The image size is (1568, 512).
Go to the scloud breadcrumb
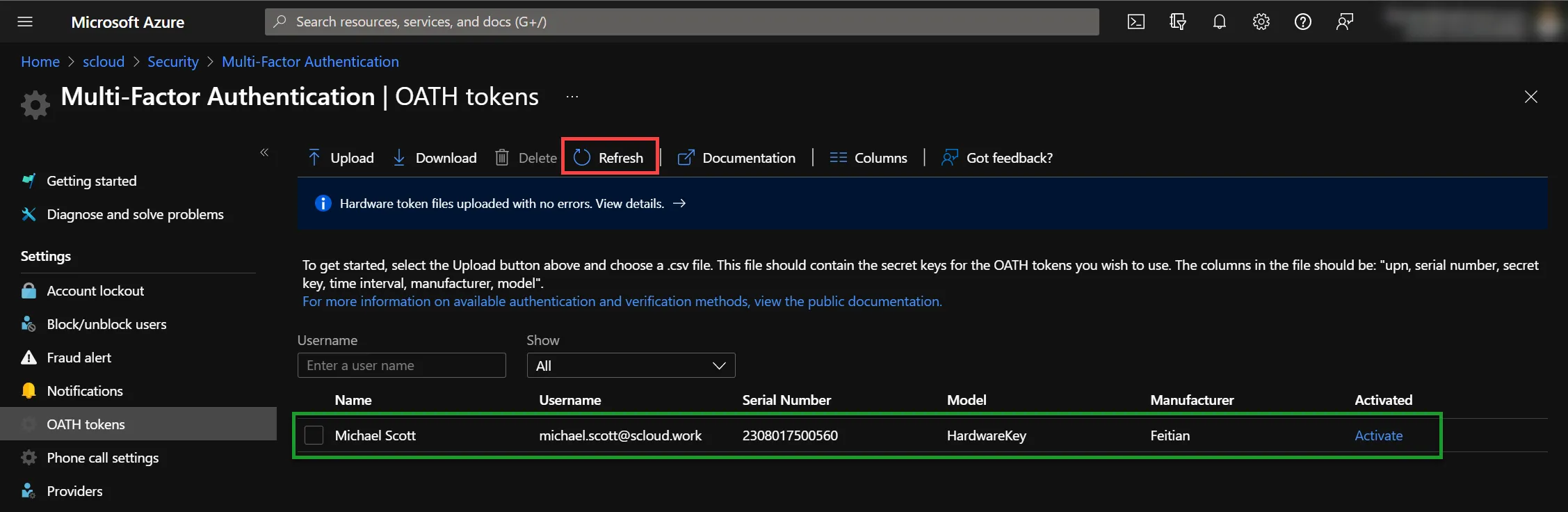[x=104, y=62]
